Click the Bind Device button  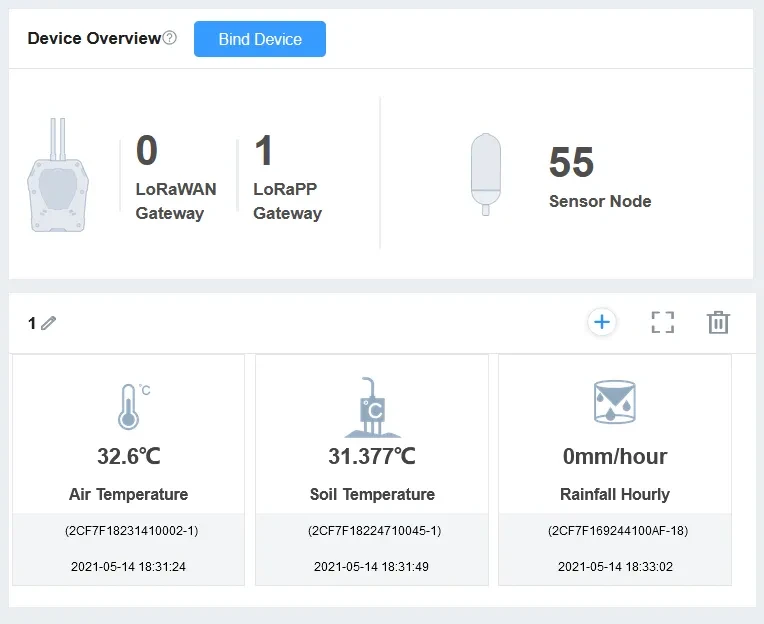click(259, 39)
